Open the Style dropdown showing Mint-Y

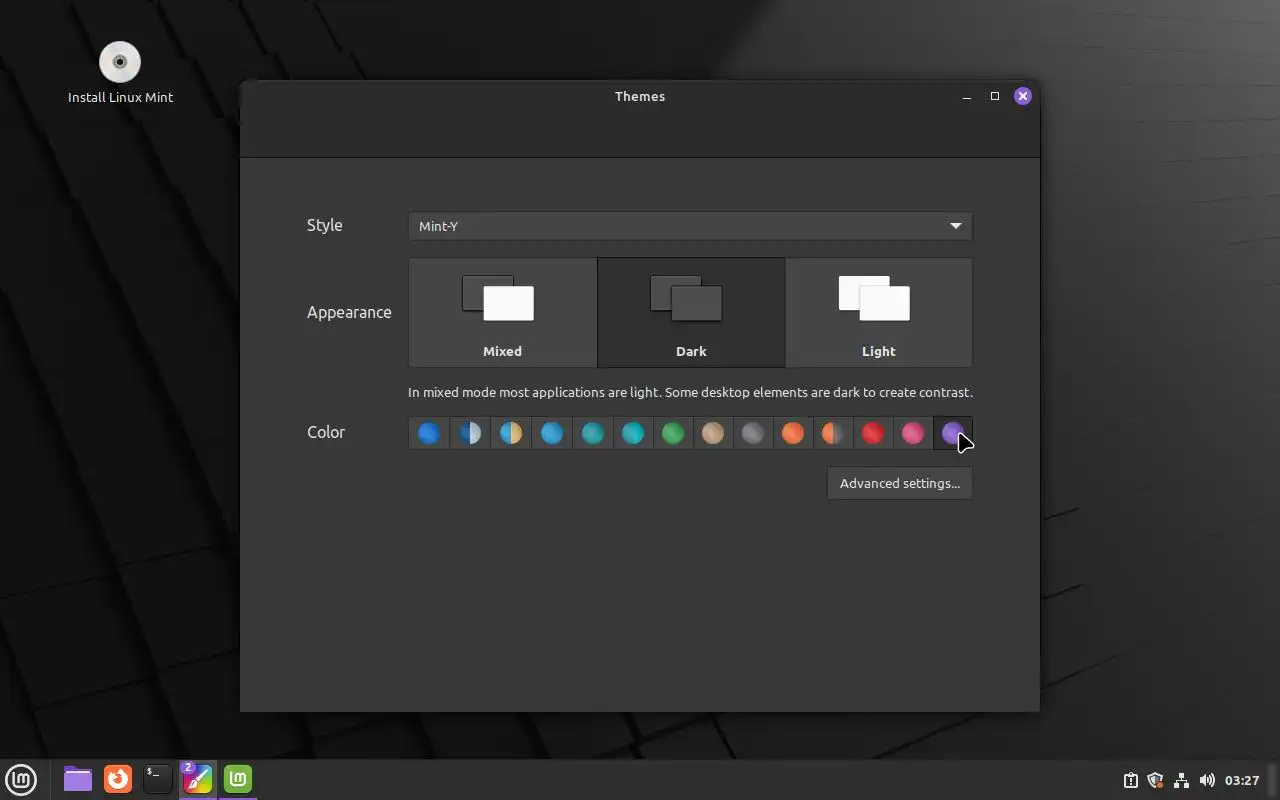(x=690, y=226)
